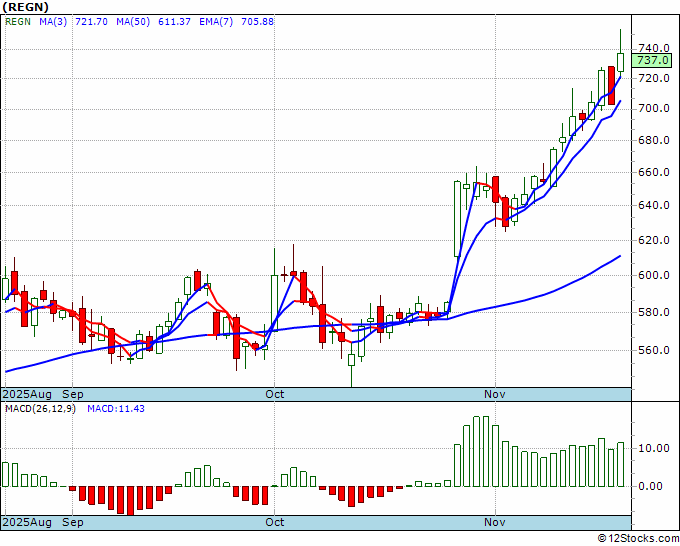Click the large green gap-up candle before November
Screen dimensions: 680x546
(x=457, y=219)
